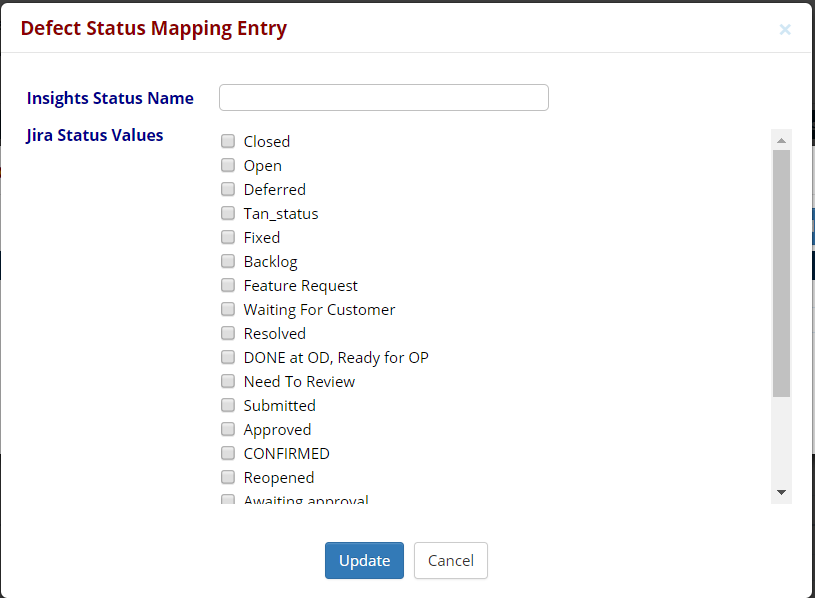Check the Awaiting approval option
This screenshot has height=598, width=815.
click(x=227, y=500)
